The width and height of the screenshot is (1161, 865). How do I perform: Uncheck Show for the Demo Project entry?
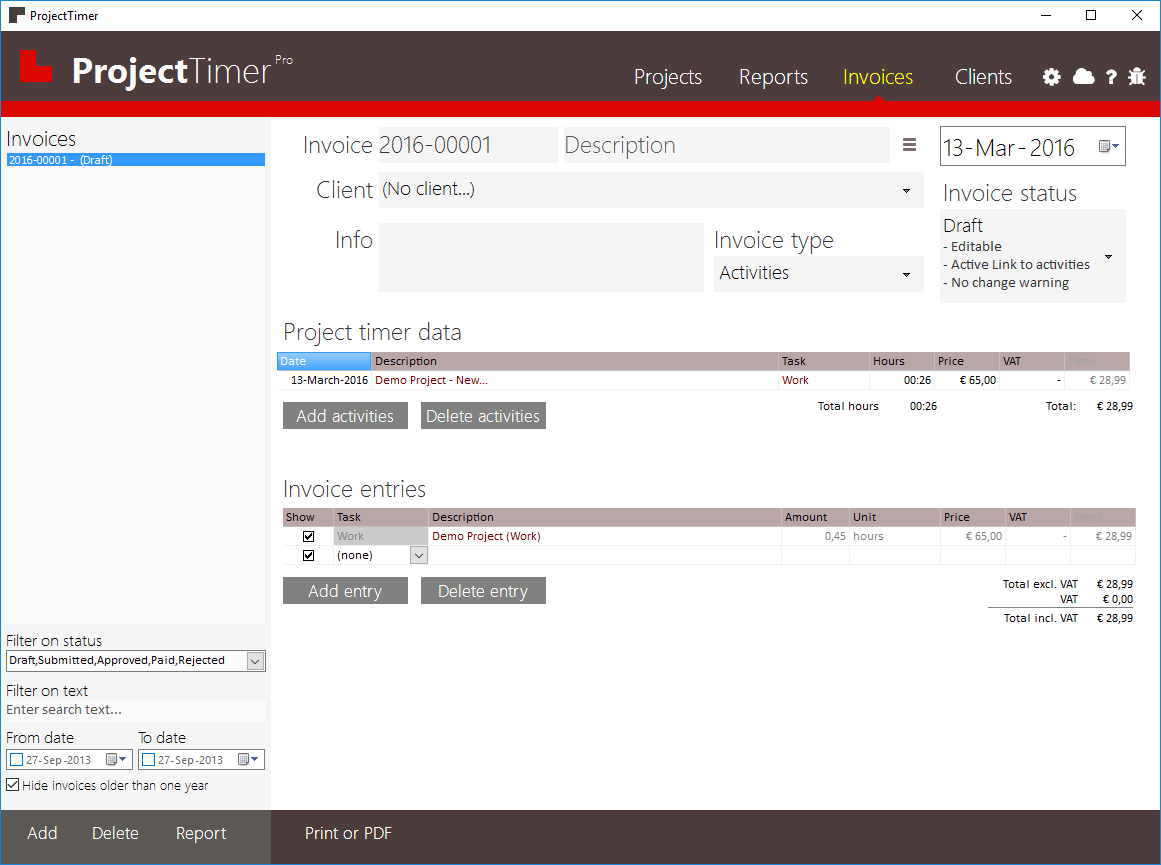[x=308, y=536]
